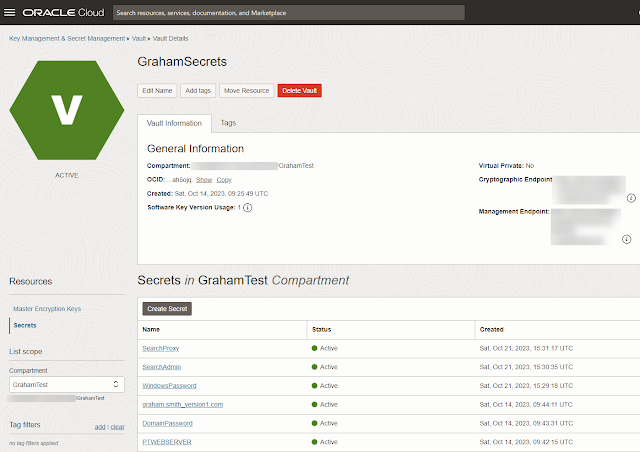Click the Oracle Cloud logo
This screenshot has height=452, width=640.
63,13
